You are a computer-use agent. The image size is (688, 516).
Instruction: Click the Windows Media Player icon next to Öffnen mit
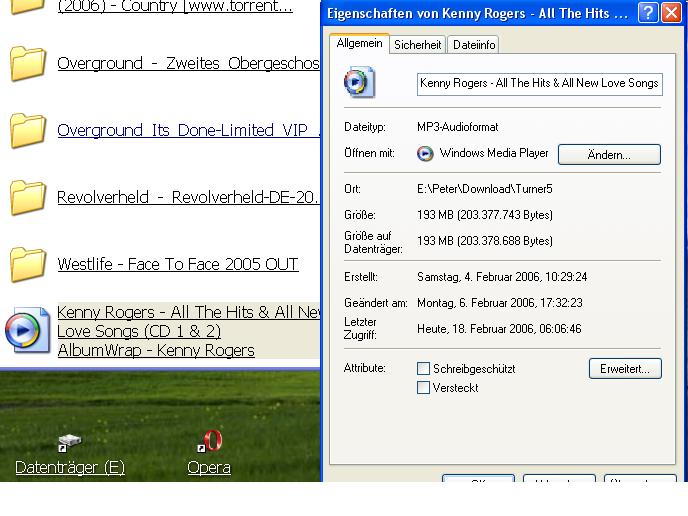425,154
